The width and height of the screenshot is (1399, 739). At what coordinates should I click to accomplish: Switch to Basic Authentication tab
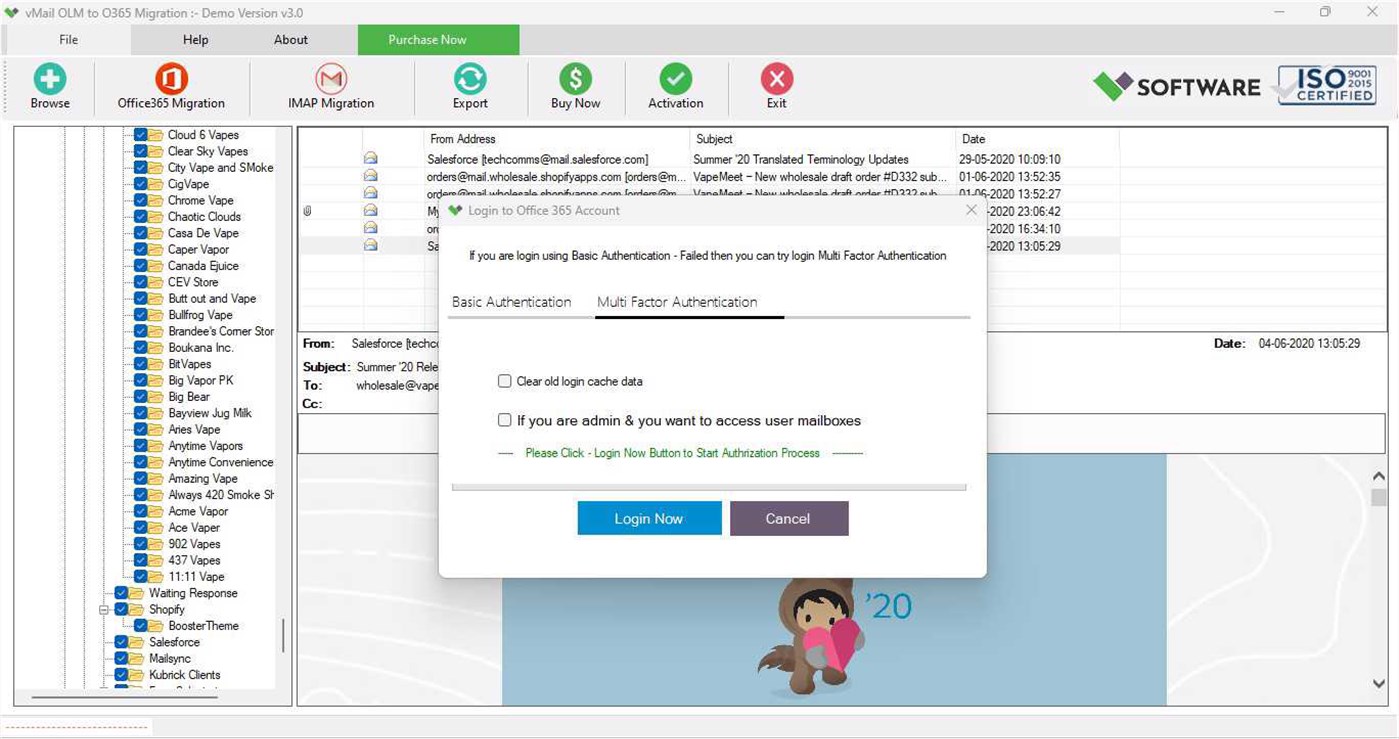pyautogui.click(x=512, y=302)
